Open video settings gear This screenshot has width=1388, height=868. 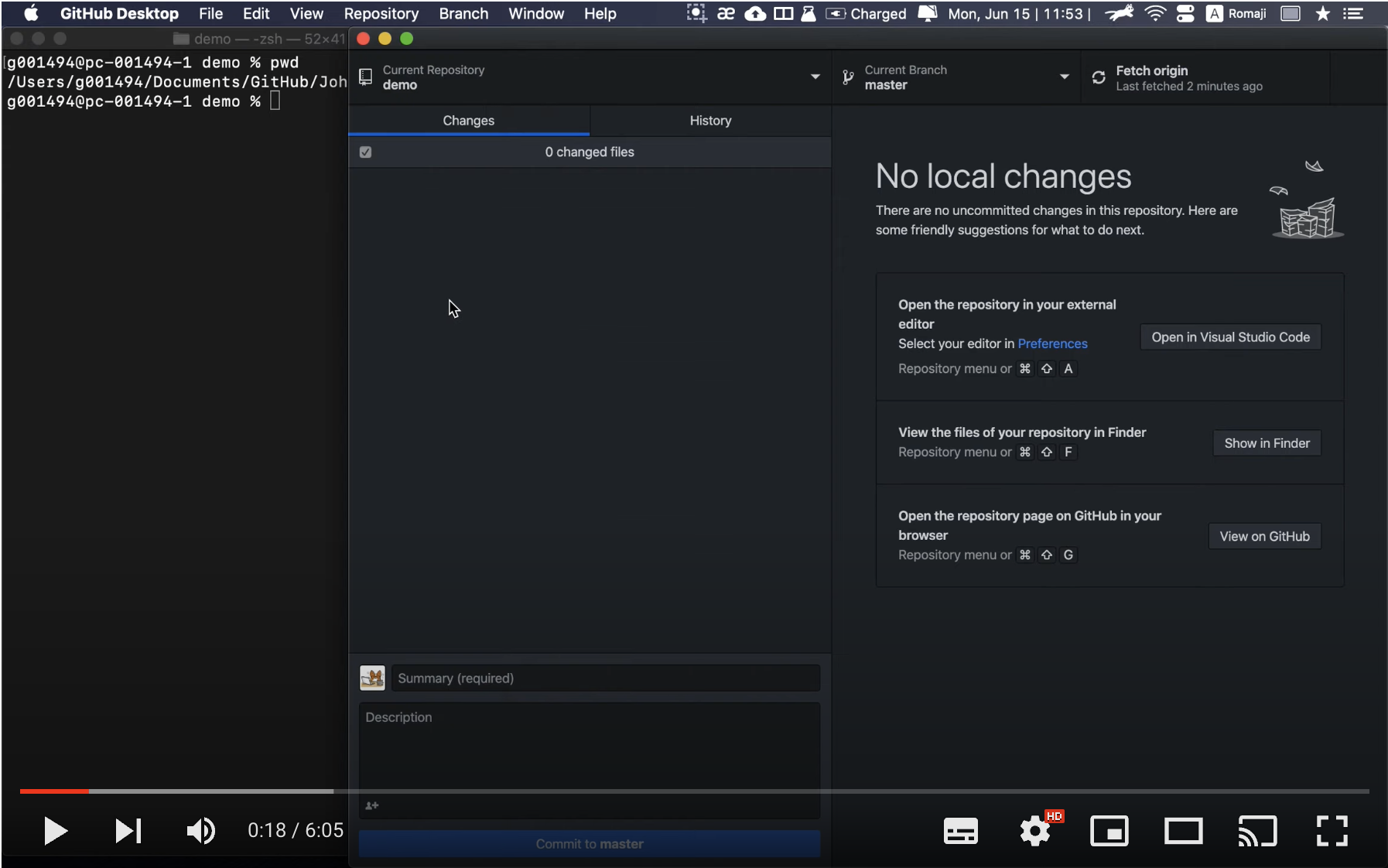[1035, 831]
